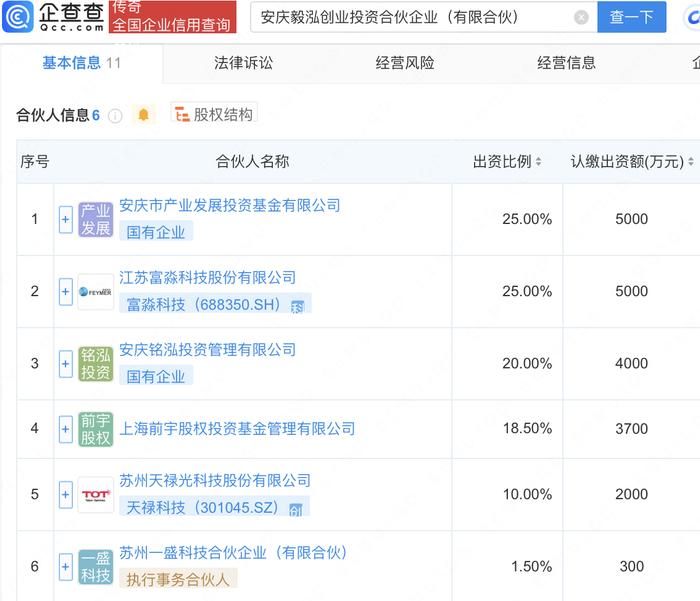
Task: Click the 铭泓投资 green company logo
Action: (96, 363)
